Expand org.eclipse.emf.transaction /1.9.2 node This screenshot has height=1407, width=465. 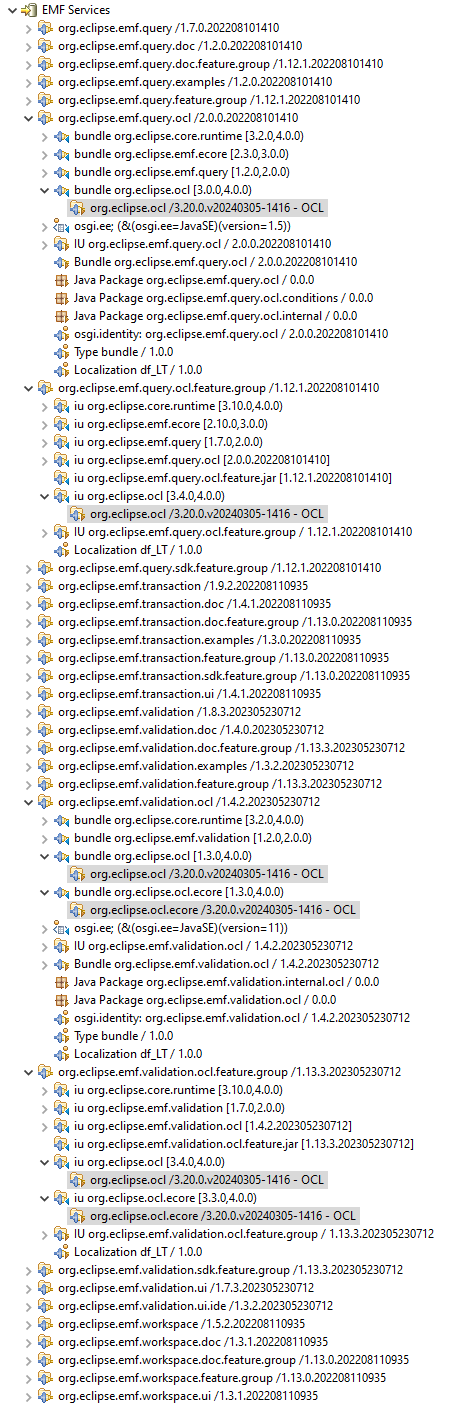27,586
